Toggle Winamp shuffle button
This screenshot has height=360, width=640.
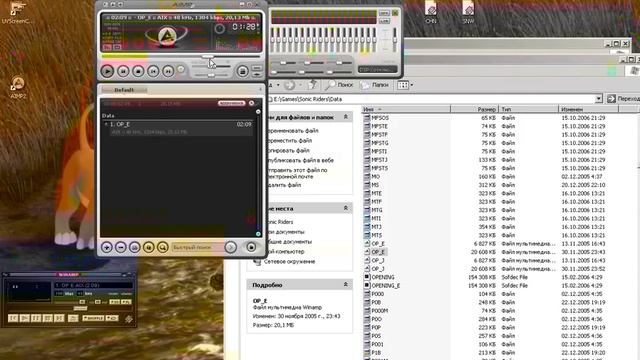[x=93, y=318]
